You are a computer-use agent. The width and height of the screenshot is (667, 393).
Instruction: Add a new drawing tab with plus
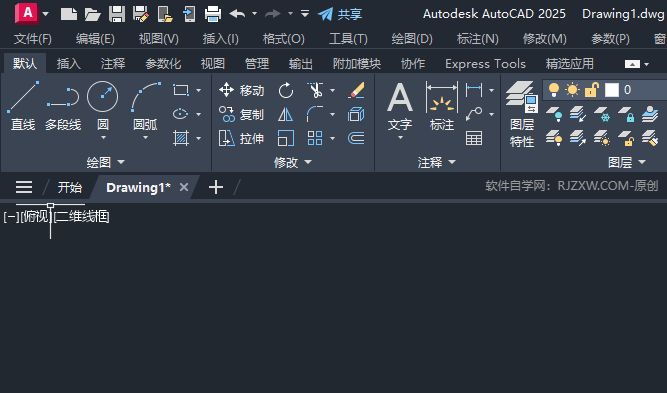[216, 187]
